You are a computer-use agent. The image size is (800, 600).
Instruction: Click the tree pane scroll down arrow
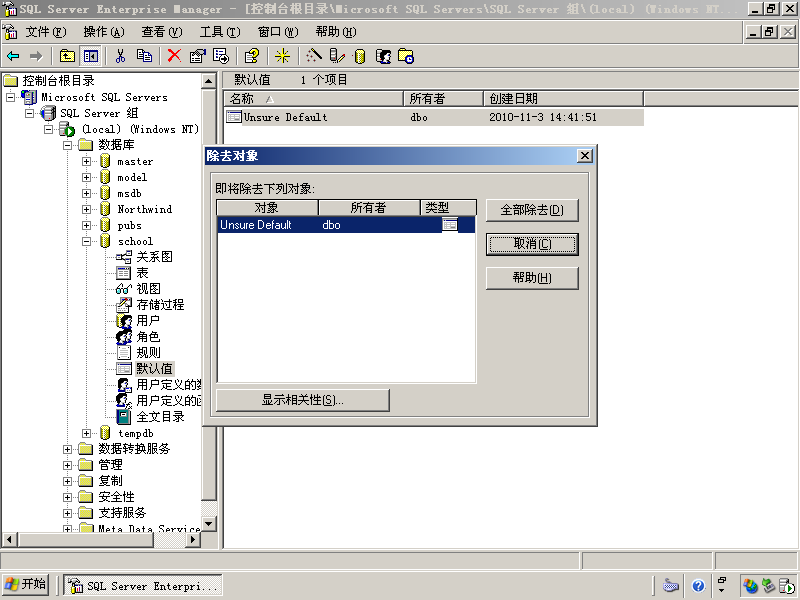pyautogui.click(x=209, y=523)
